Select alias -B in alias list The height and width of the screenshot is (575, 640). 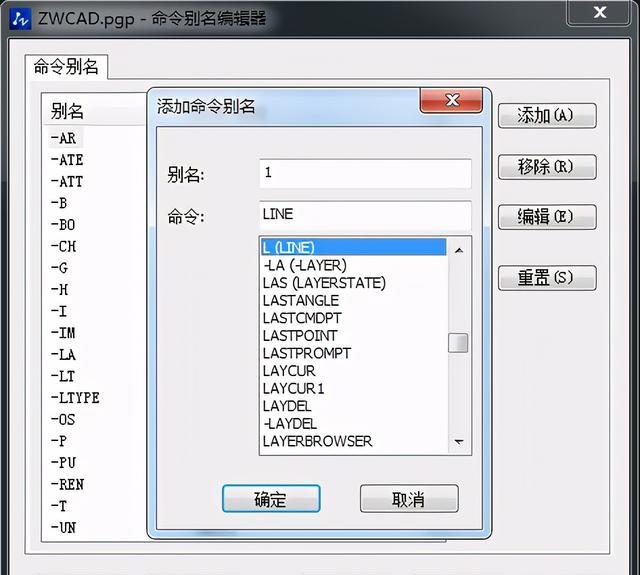[59, 203]
